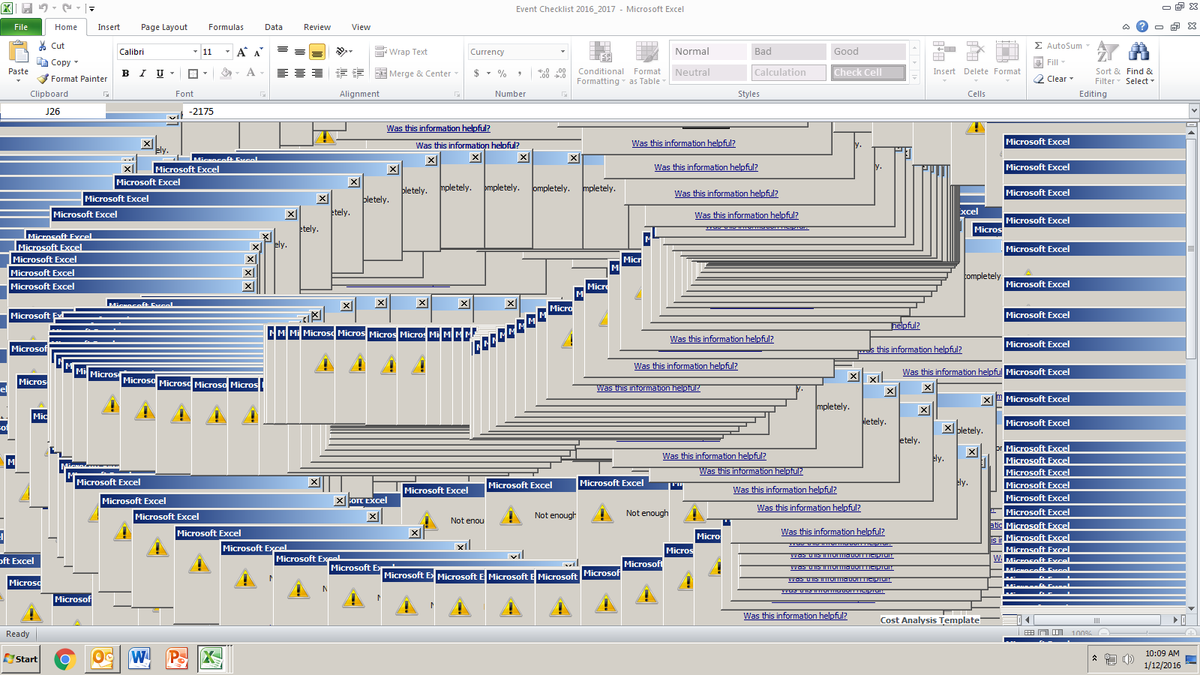Viewport: 1200px width, 675px height.
Task: Open Excel Help with the question mark
Action: [1142, 27]
